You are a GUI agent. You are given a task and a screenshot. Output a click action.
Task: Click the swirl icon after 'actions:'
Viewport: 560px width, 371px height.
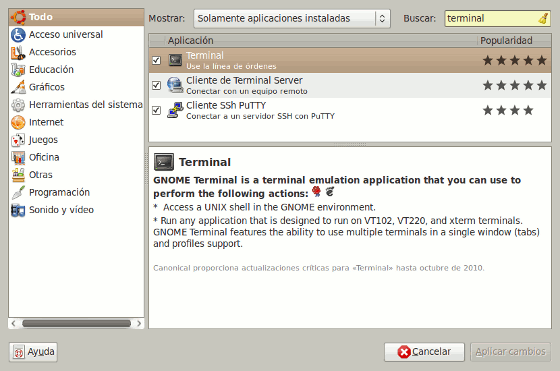330,192
